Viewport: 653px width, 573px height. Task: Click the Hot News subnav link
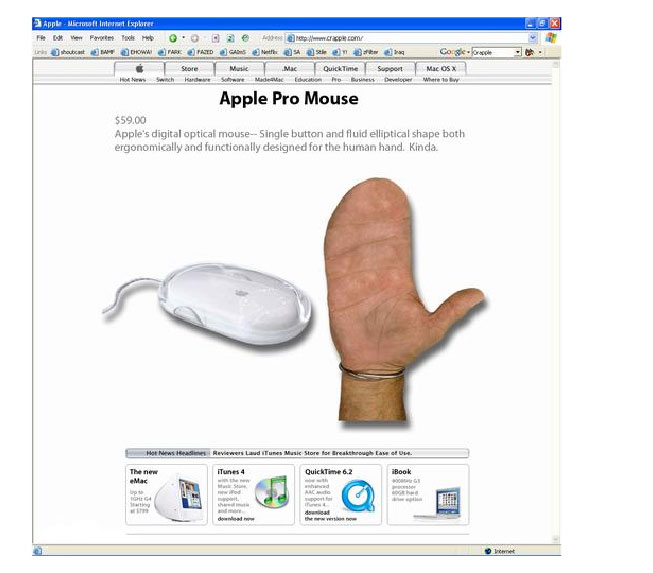[132, 80]
